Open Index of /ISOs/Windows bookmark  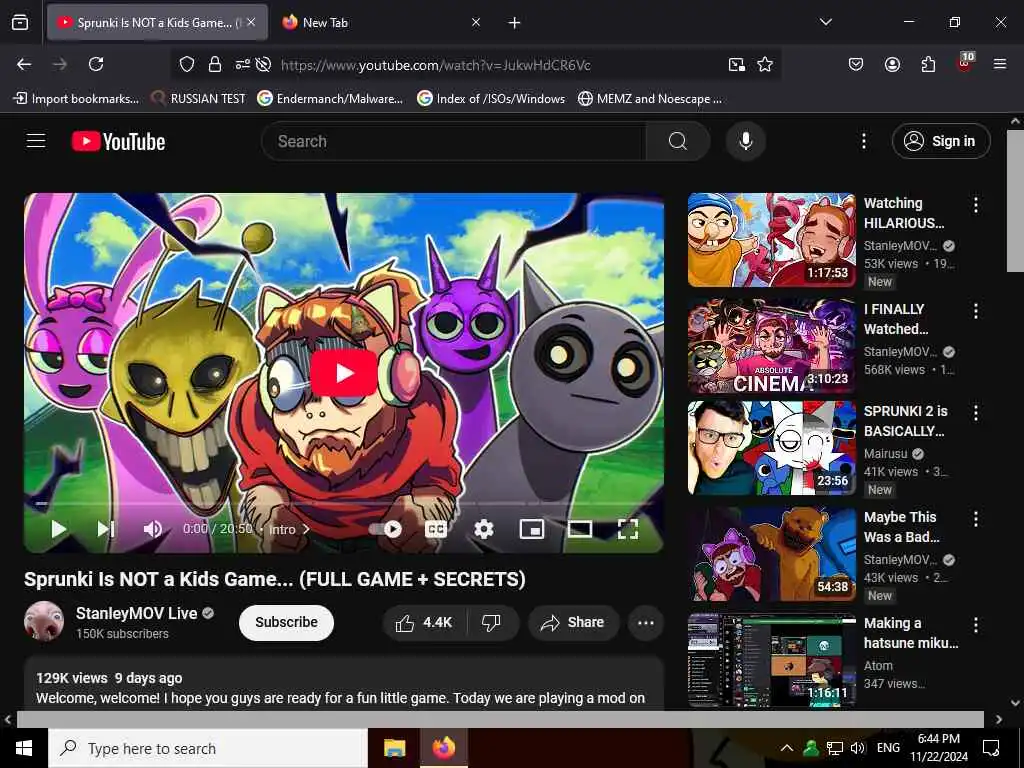click(491, 99)
